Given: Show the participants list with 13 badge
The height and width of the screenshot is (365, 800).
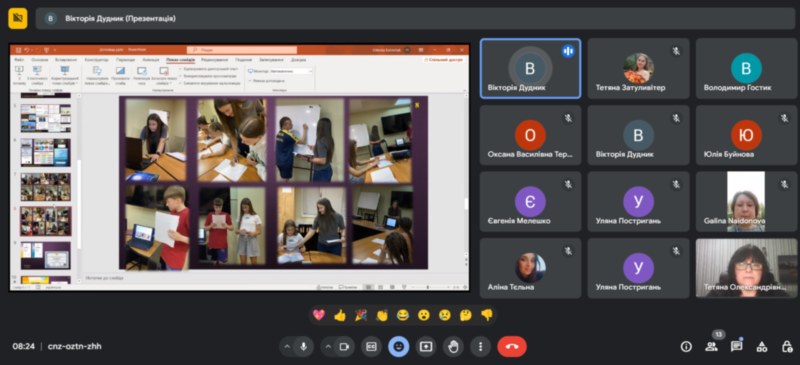Looking at the screenshot, I should (711, 347).
